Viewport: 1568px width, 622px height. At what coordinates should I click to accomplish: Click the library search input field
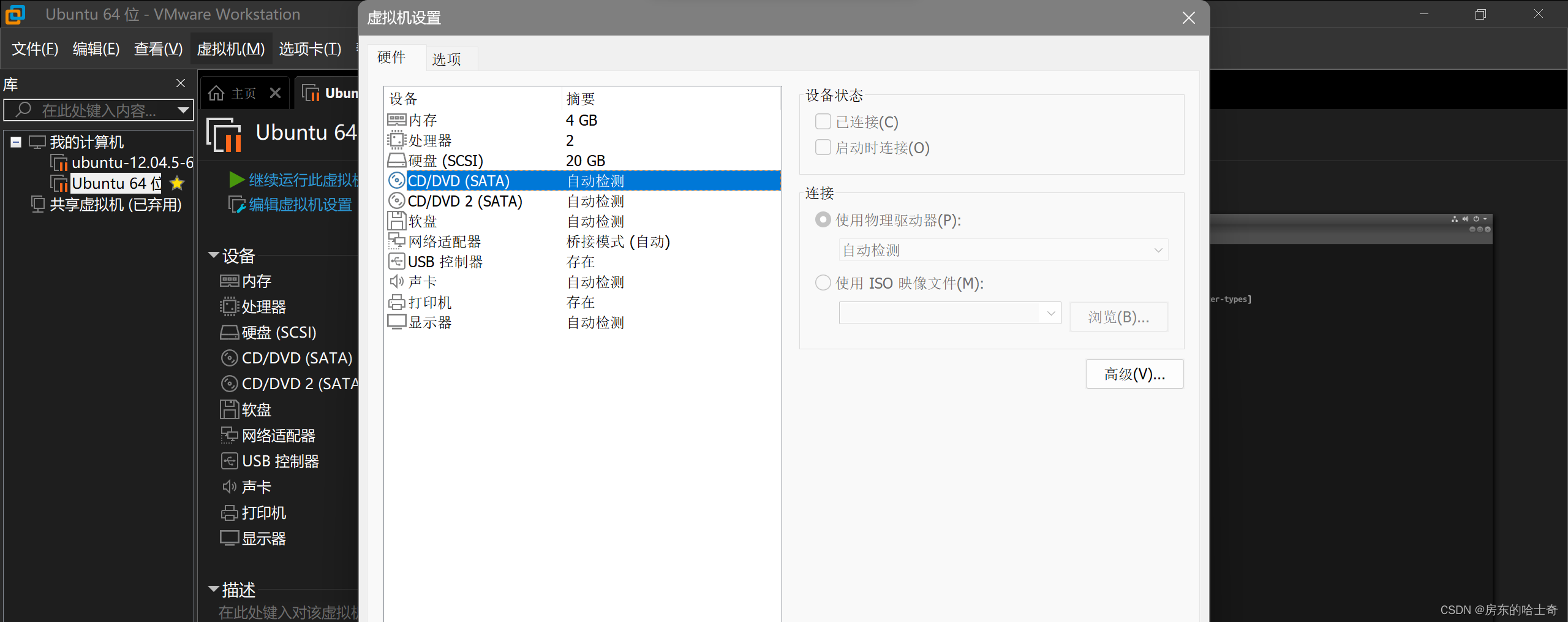[98, 110]
